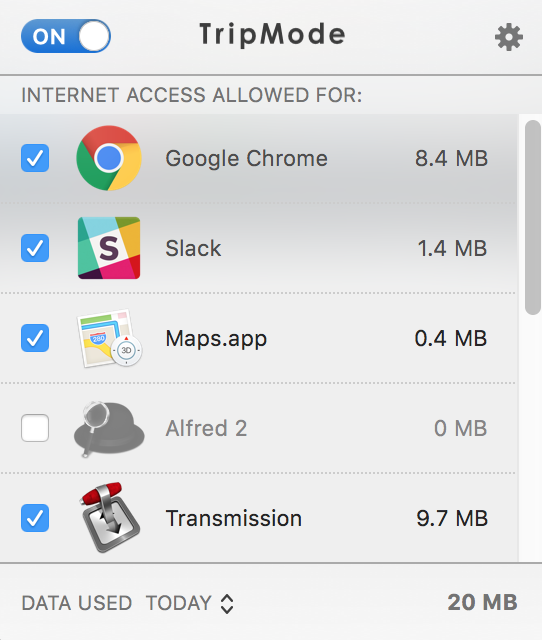The height and width of the screenshot is (640, 542).
Task: Click the Transmission app icon
Action: tap(110, 518)
